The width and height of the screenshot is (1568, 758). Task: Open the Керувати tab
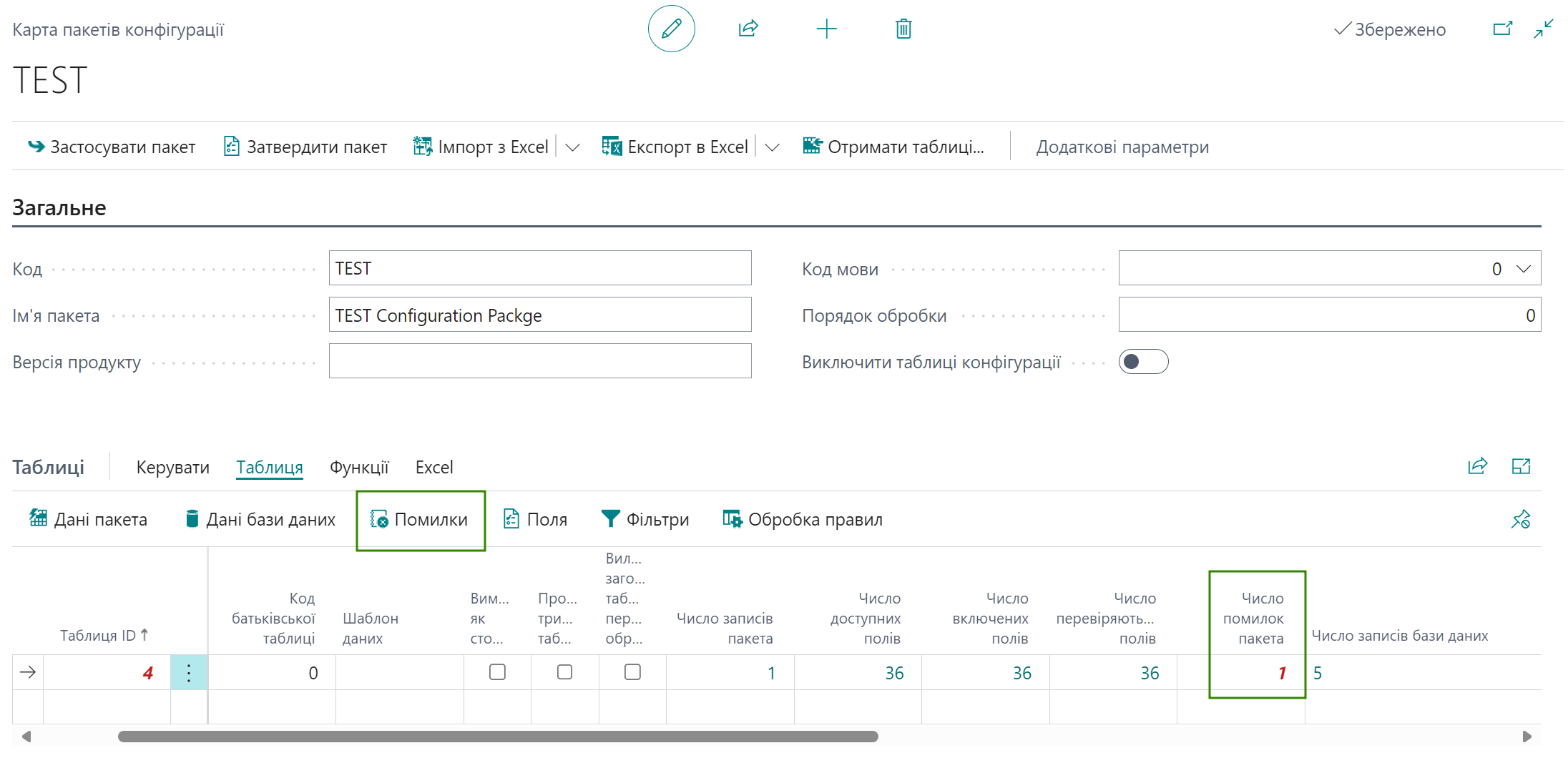click(172, 467)
